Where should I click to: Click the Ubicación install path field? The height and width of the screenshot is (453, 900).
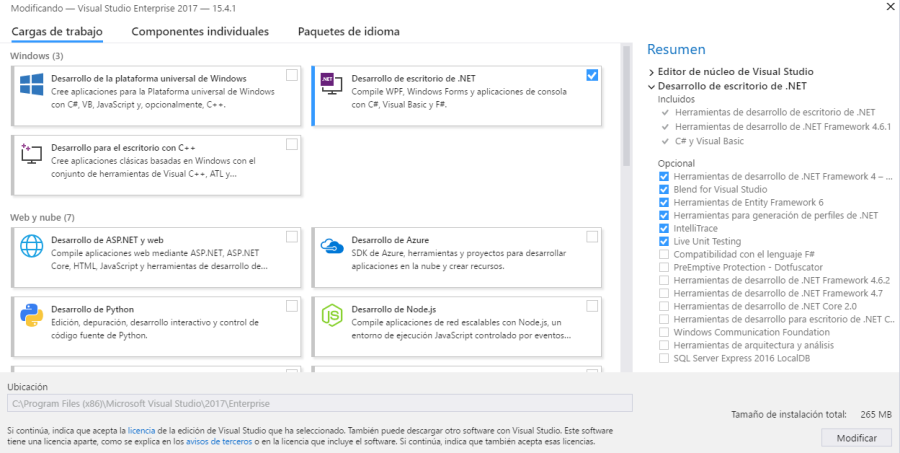tap(319, 403)
